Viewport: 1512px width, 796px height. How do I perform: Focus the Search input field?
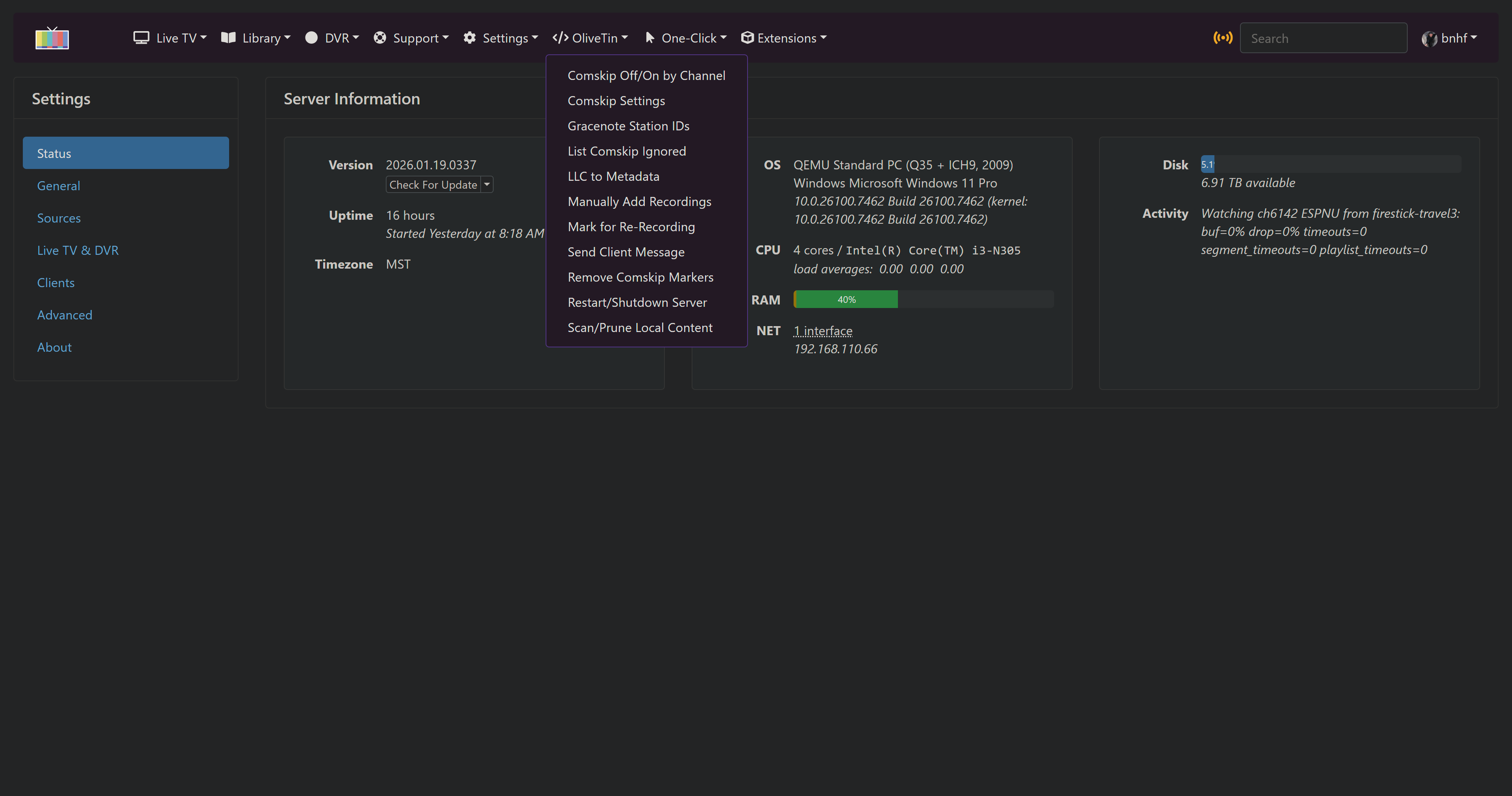click(x=1323, y=38)
